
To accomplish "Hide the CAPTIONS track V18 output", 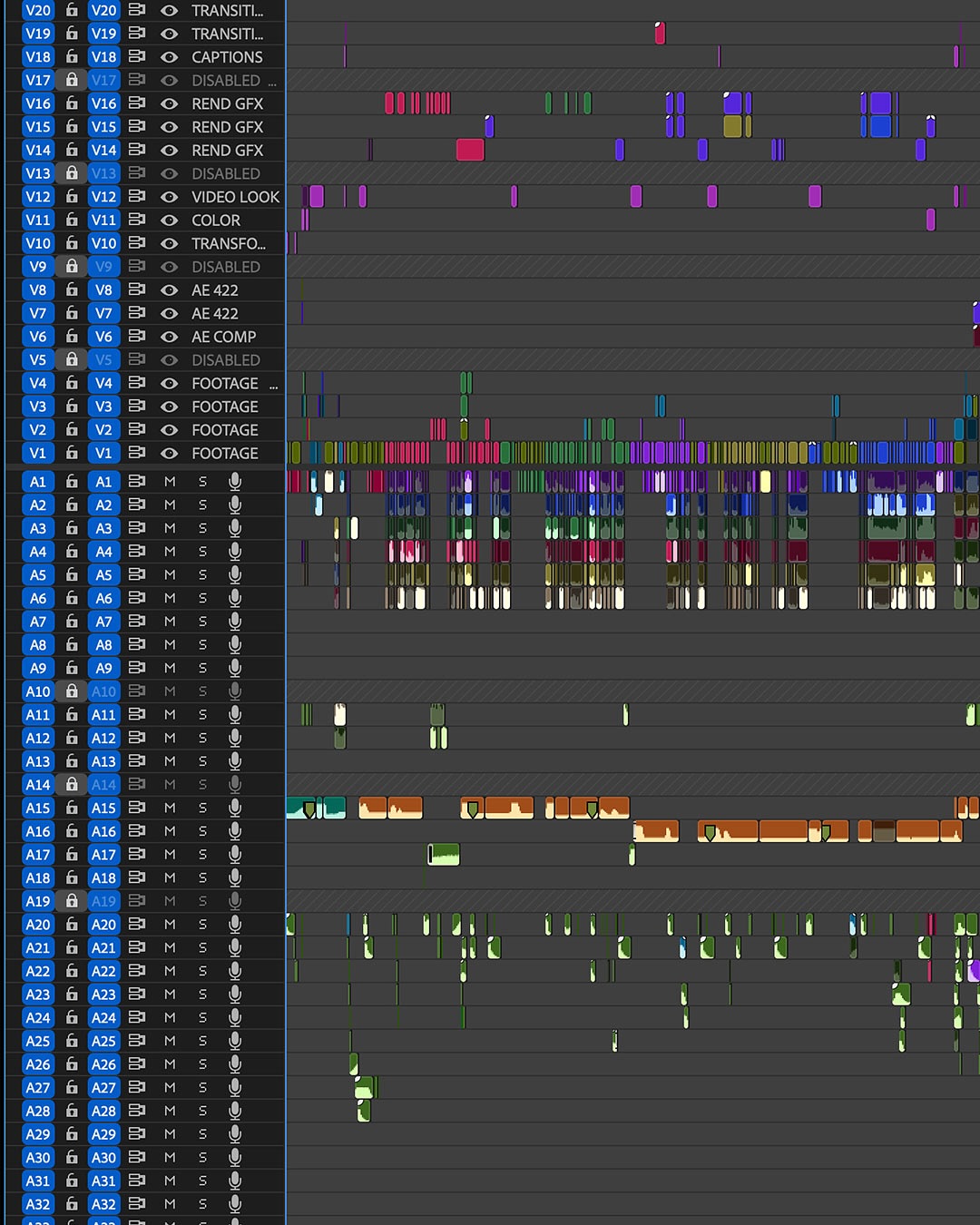I will pyautogui.click(x=169, y=57).
